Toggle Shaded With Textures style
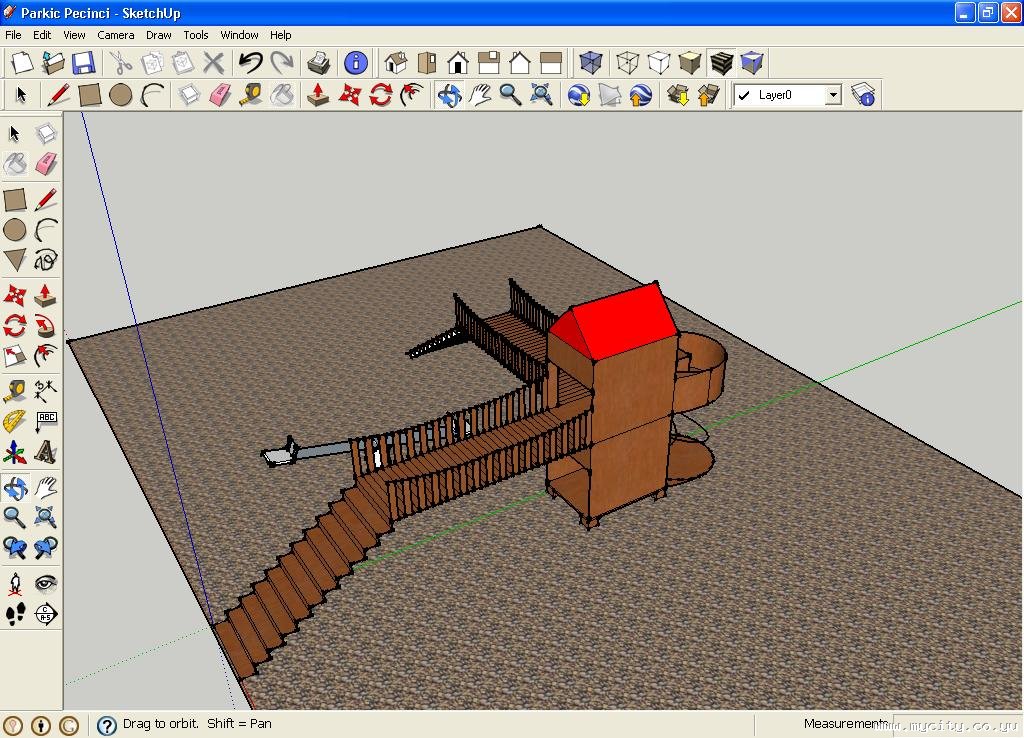 [x=721, y=63]
